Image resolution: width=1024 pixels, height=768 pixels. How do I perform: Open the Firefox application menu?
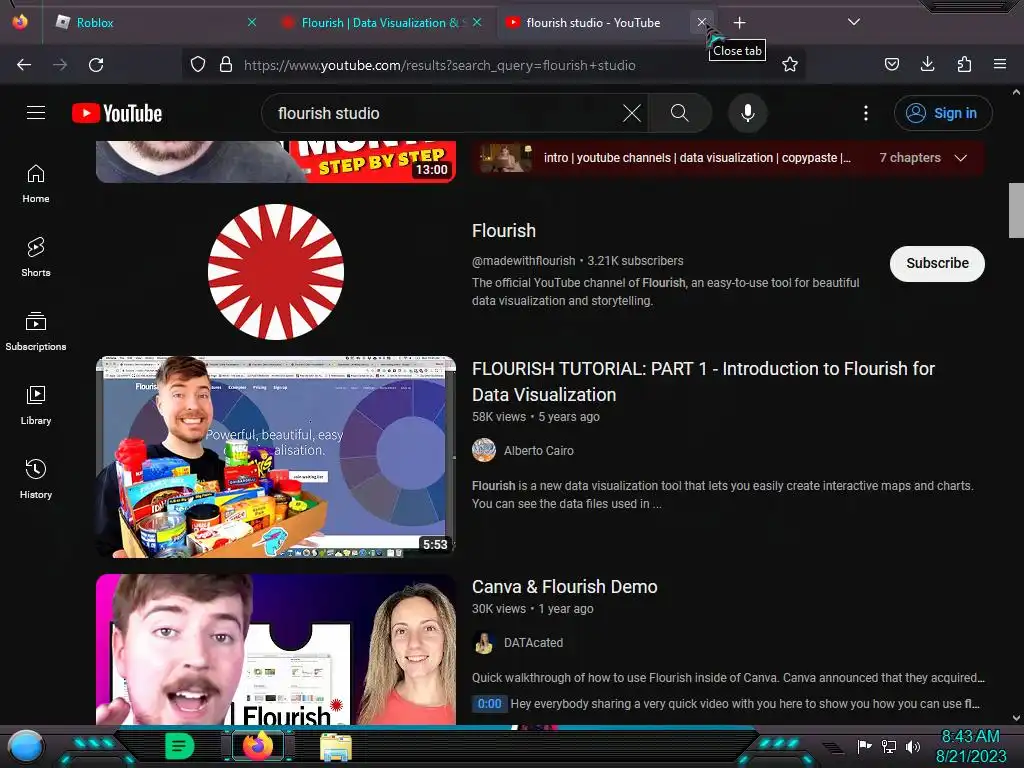pos(1000,65)
